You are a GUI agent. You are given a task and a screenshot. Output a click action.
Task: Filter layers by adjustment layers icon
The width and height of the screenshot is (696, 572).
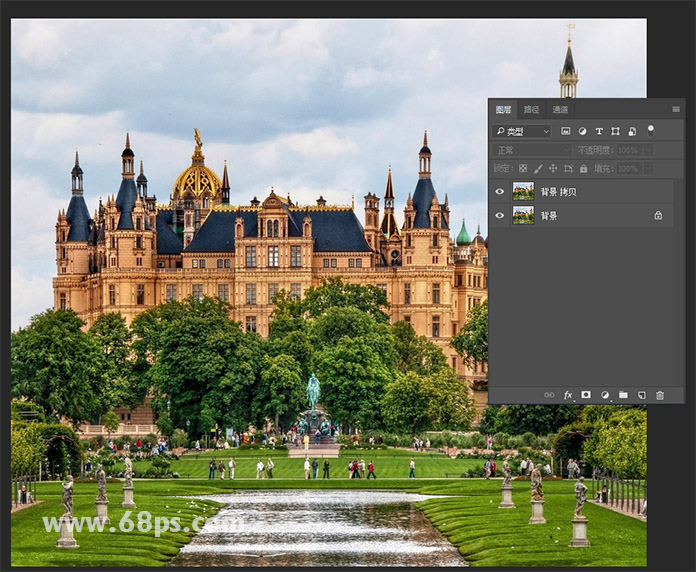pos(582,131)
